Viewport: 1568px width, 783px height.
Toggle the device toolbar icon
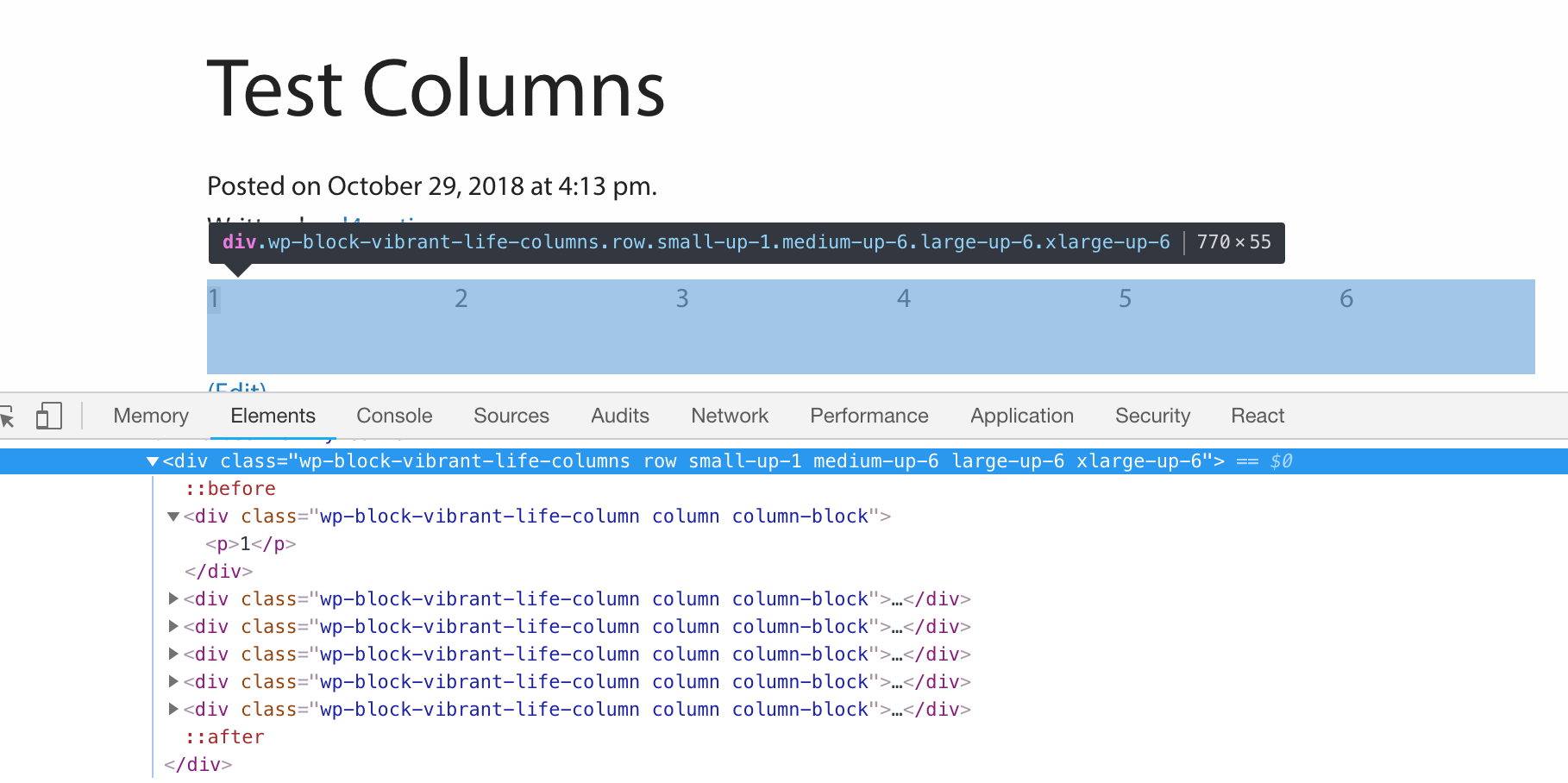(x=49, y=416)
